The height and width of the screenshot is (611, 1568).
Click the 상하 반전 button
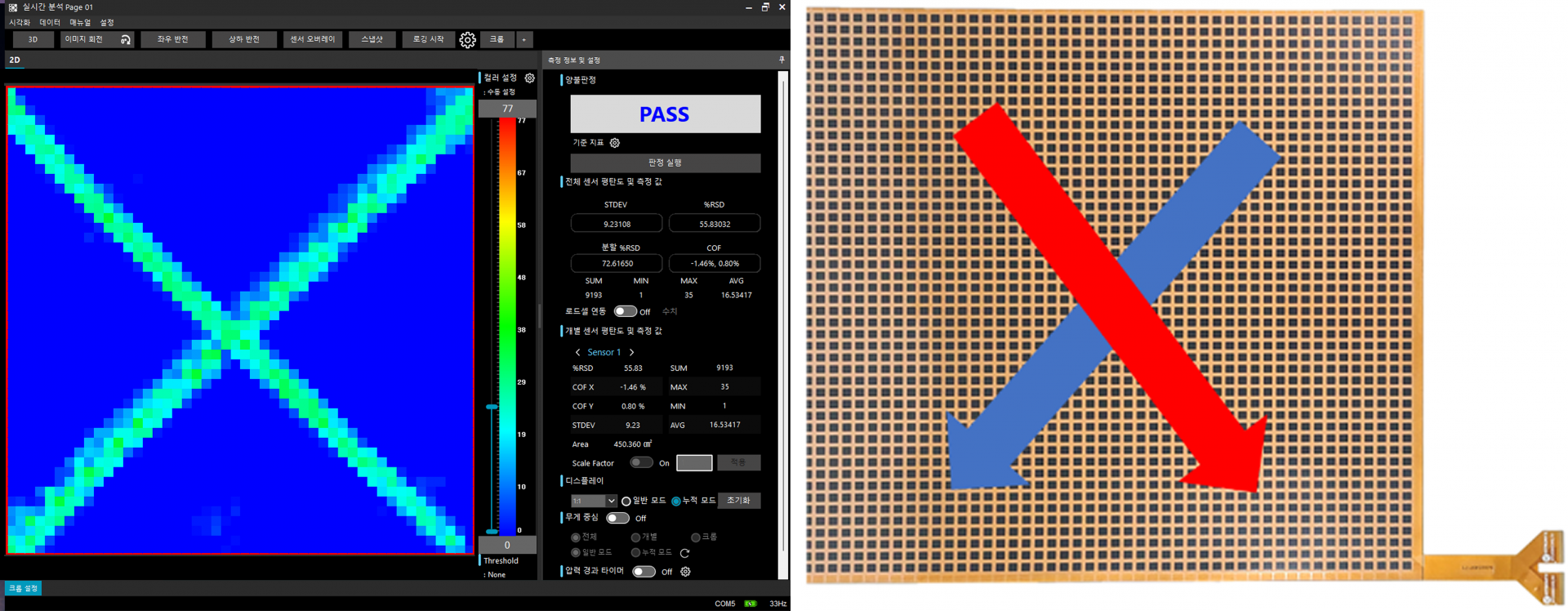(244, 39)
